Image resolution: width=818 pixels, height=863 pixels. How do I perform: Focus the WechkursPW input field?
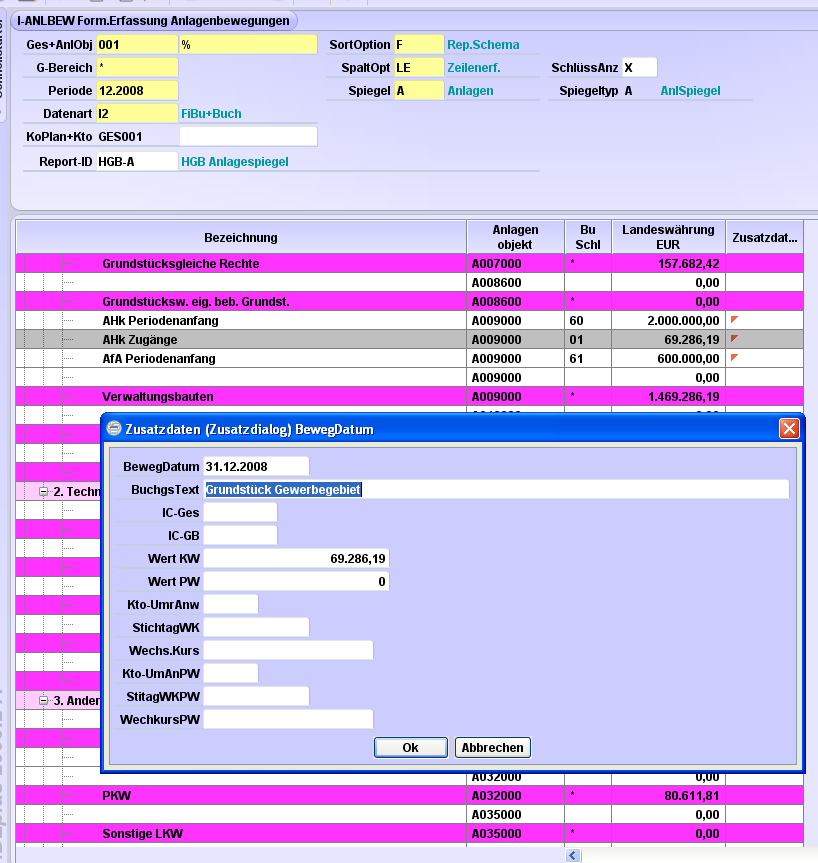pyautogui.click(x=288, y=719)
